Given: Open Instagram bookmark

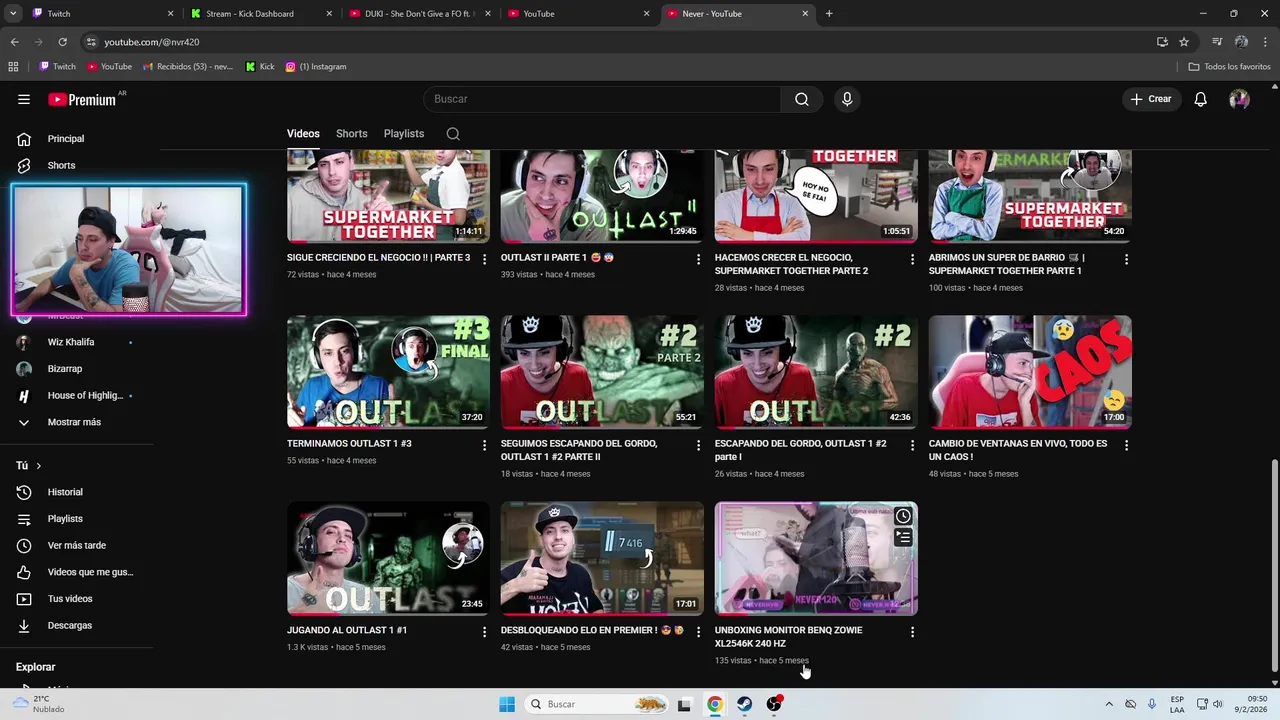Looking at the screenshot, I should 316,67.
